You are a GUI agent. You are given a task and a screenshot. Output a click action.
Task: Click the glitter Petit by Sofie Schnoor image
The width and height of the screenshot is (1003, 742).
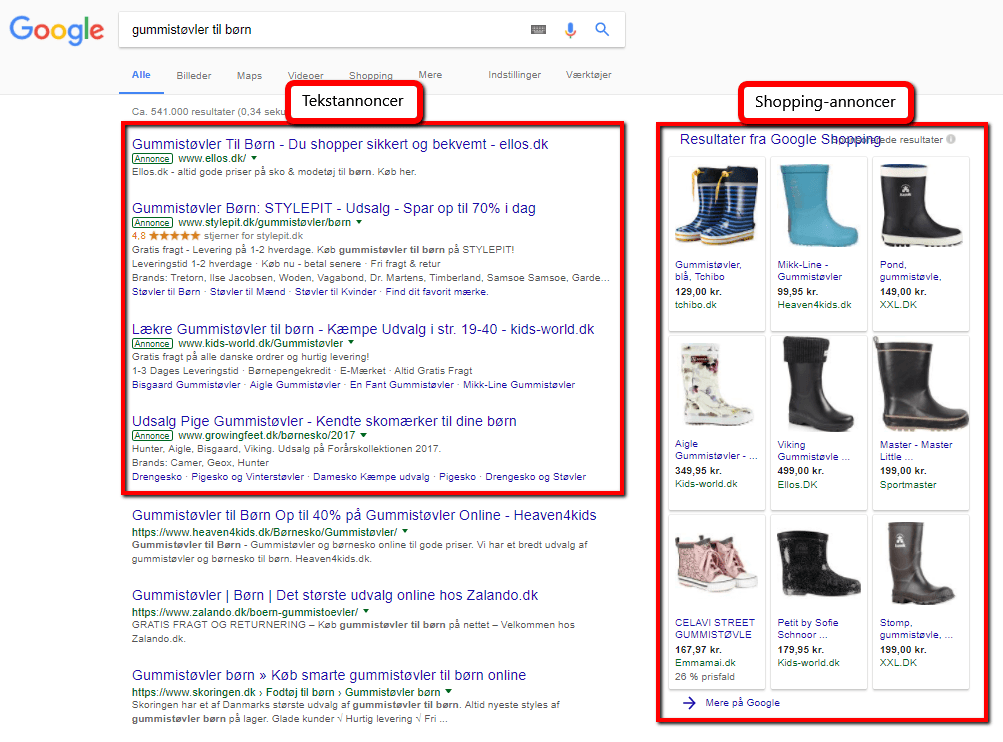pyautogui.click(x=819, y=563)
